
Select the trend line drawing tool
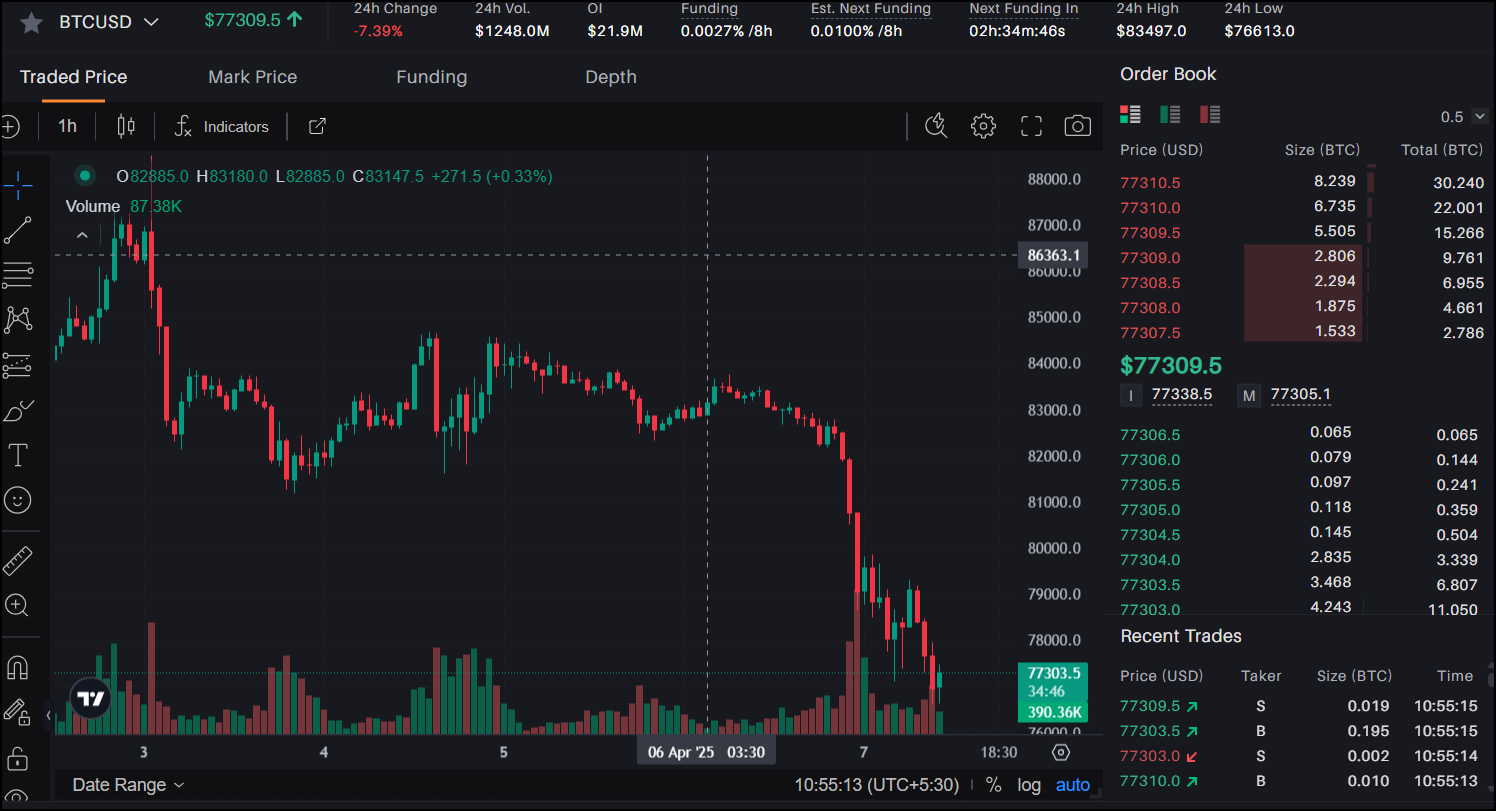click(19, 230)
